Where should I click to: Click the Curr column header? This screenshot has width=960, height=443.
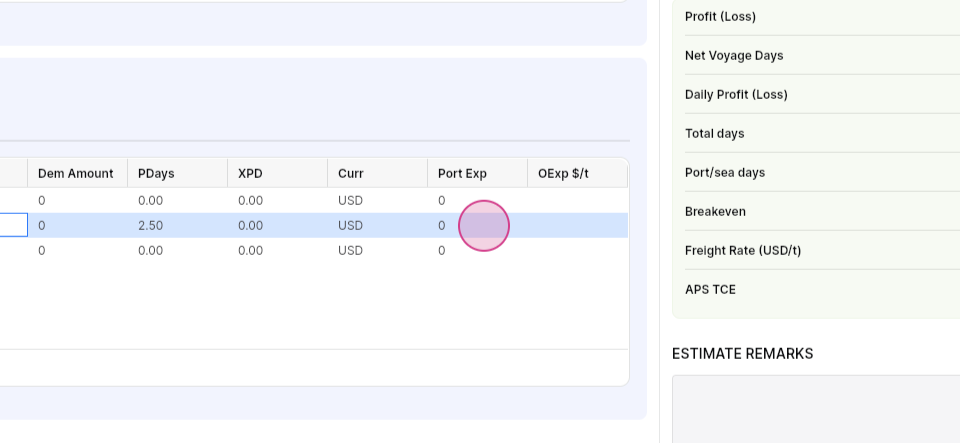point(377,173)
